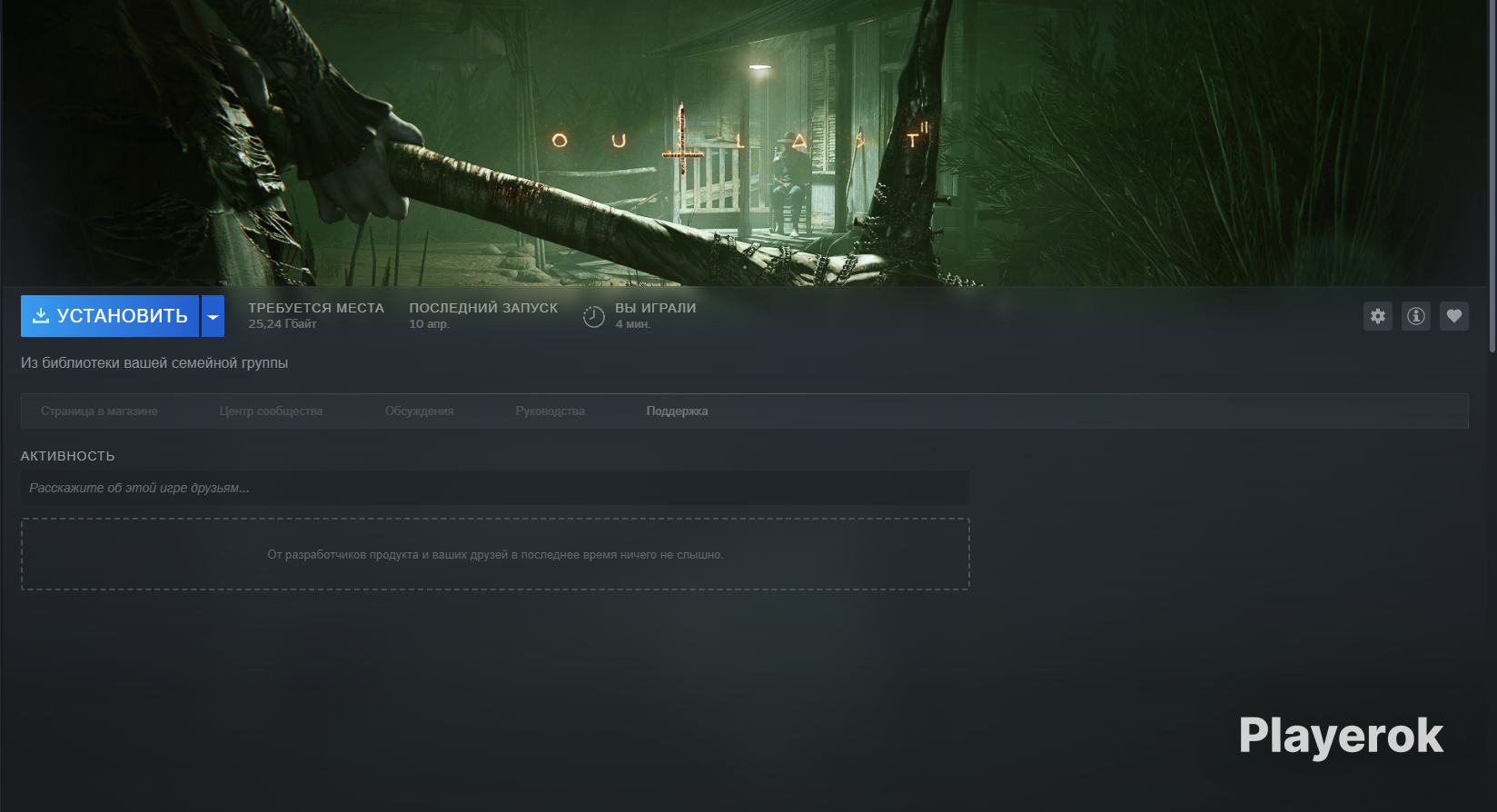Click the ПОСЛЕДНИЙ ЗАПУСК 10 апр. text

click(483, 315)
